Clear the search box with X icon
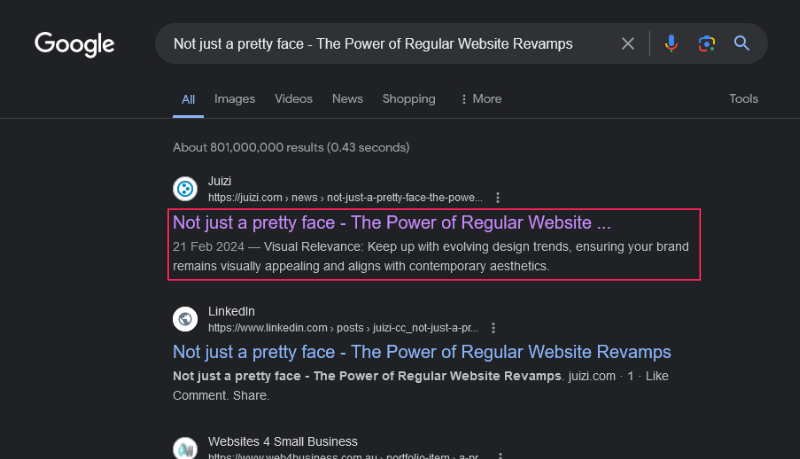Screen dimensions: 800x459 tap(628, 43)
